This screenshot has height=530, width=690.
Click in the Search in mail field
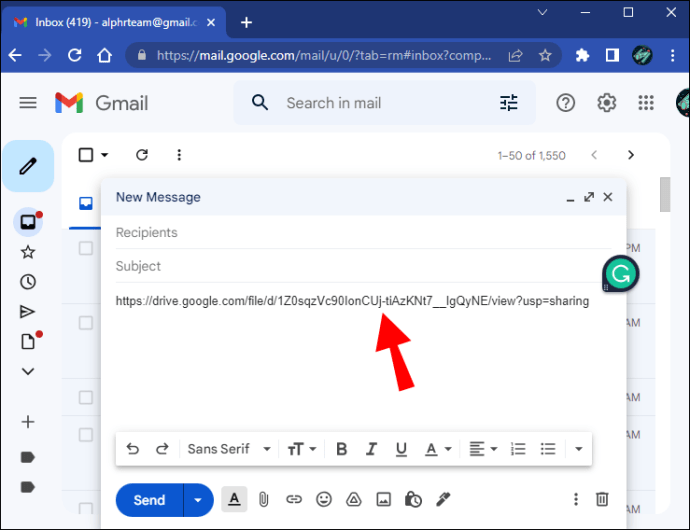click(x=387, y=103)
